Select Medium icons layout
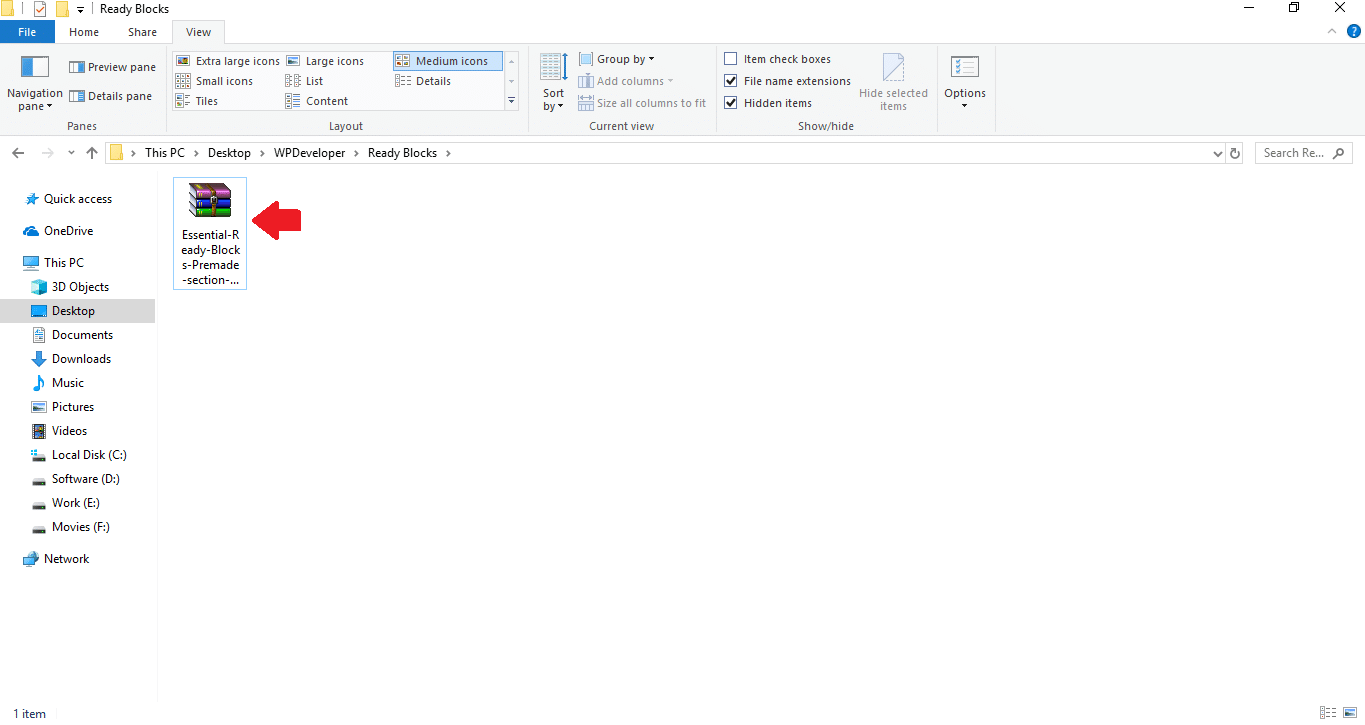Screen dimensions: 1365x725 pos(448,61)
